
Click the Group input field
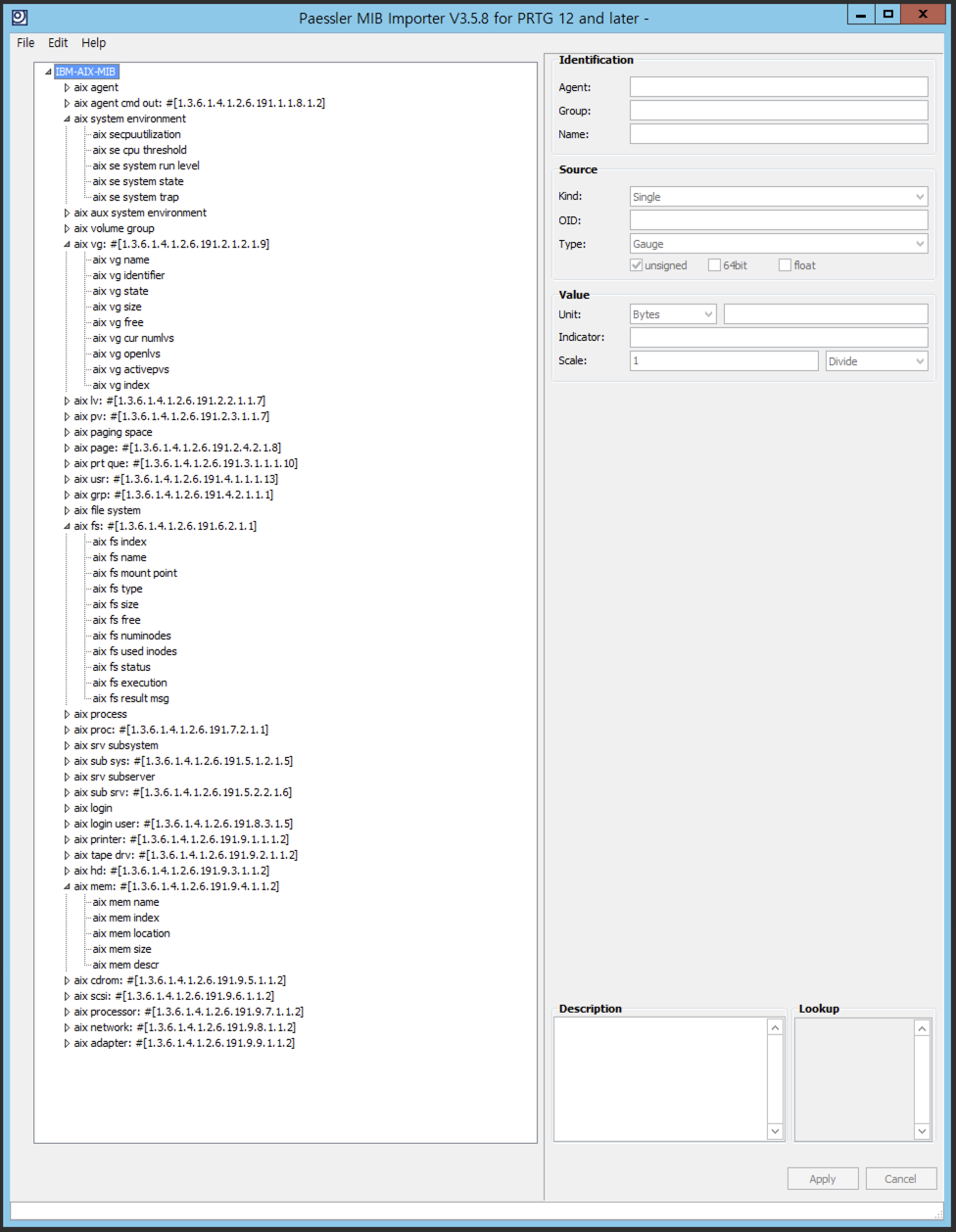click(779, 111)
